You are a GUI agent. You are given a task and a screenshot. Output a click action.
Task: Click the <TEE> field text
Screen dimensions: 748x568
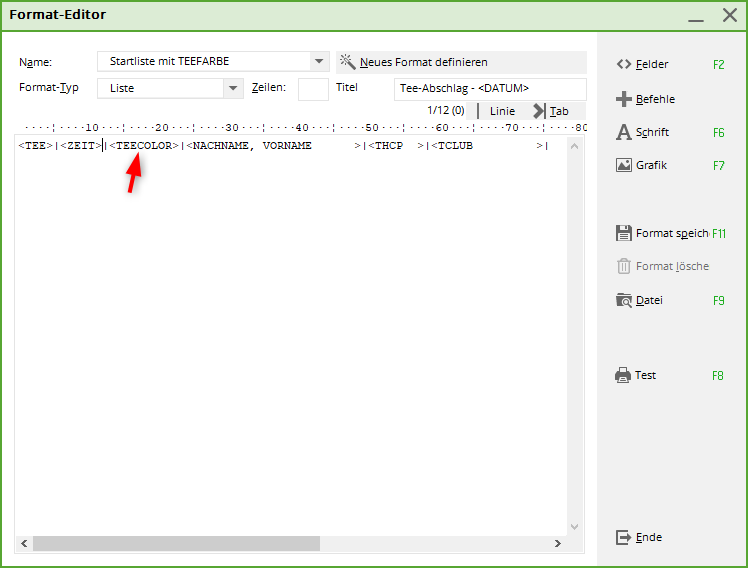35,145
